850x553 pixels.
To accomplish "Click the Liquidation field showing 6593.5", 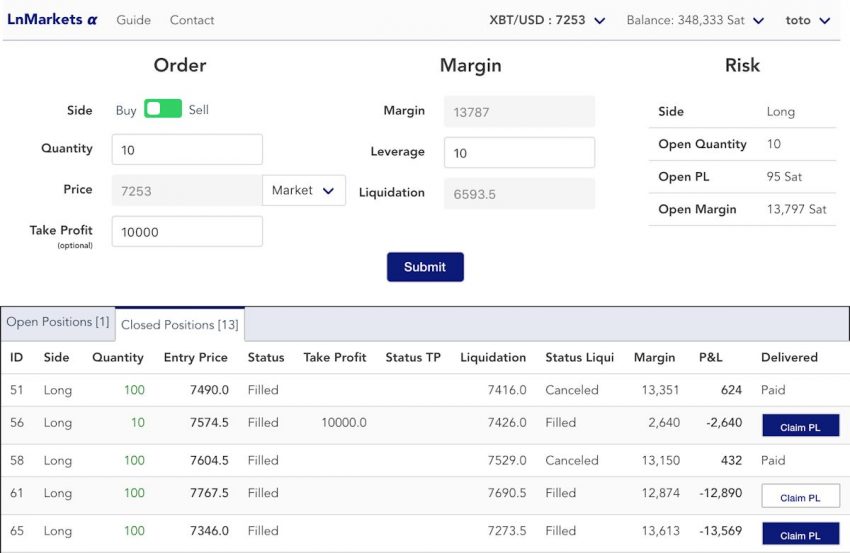I will click(519, 194).
